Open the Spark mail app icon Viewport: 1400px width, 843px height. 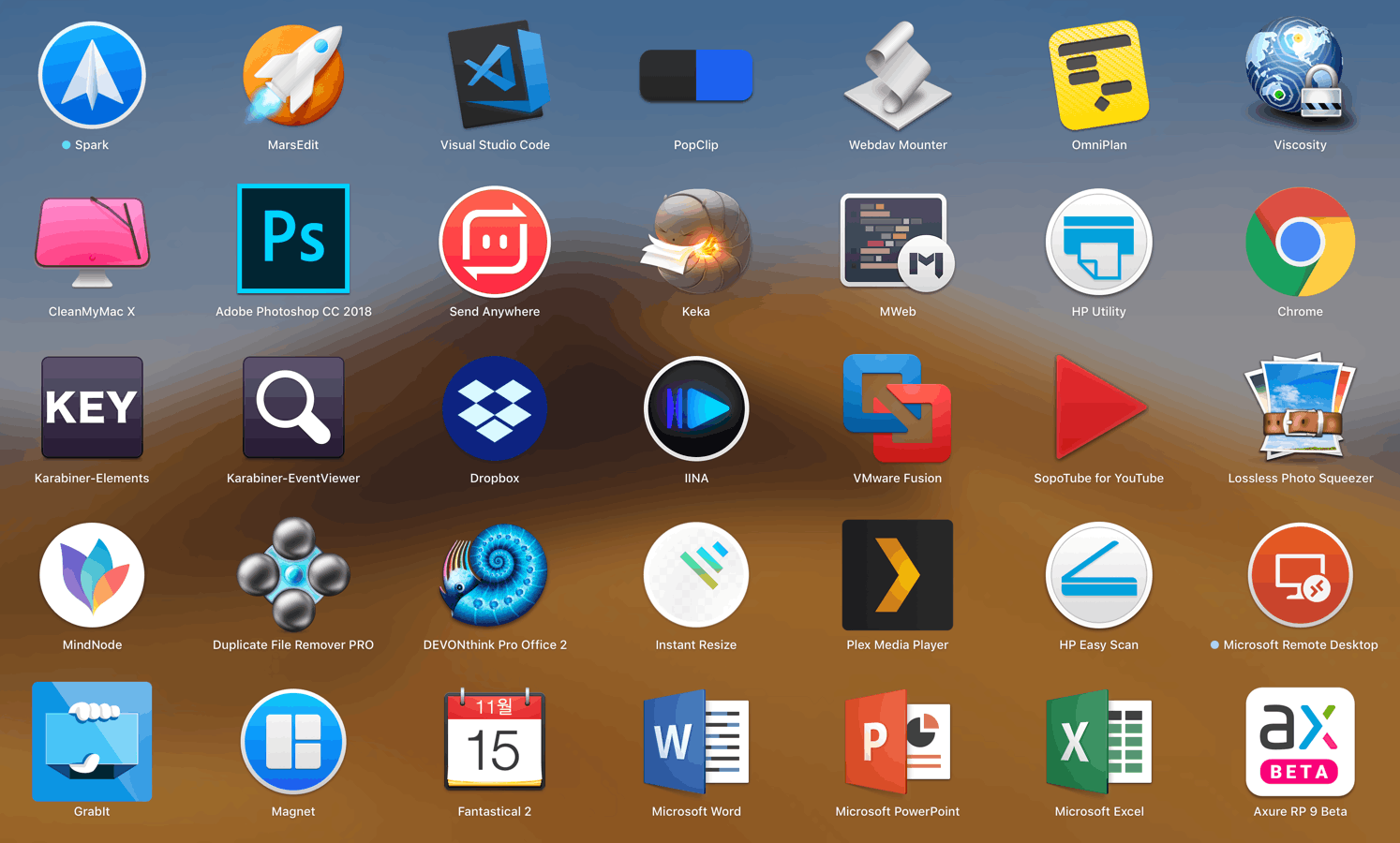tap(92, 75)
